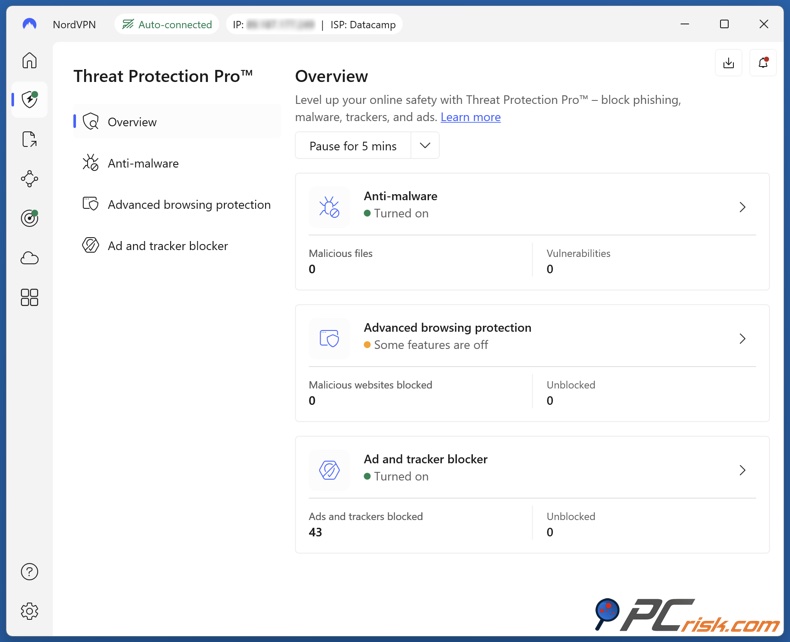Open the Settings gear icon
790x642 pixels.
coord(30,611)
